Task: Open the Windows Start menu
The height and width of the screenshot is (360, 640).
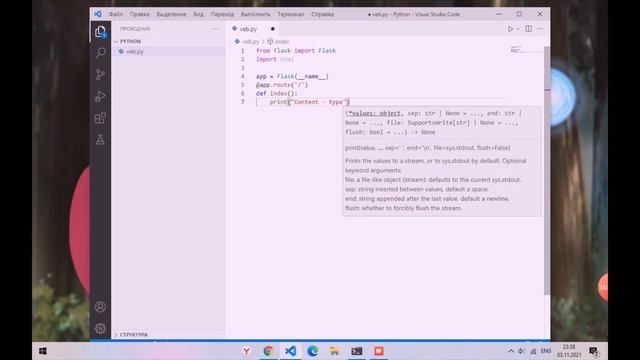Action: tap(42, 351)
